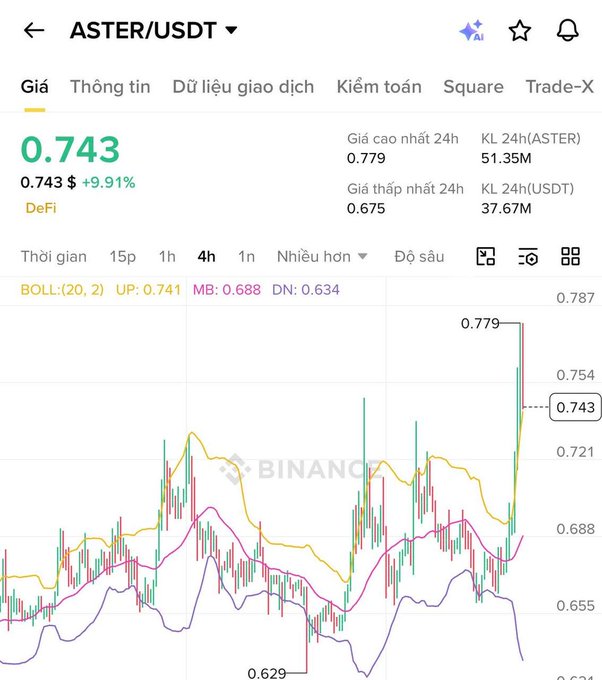Open the chart drawing tools icon
The image size is (602, 680).
click(x=486, y=256)
